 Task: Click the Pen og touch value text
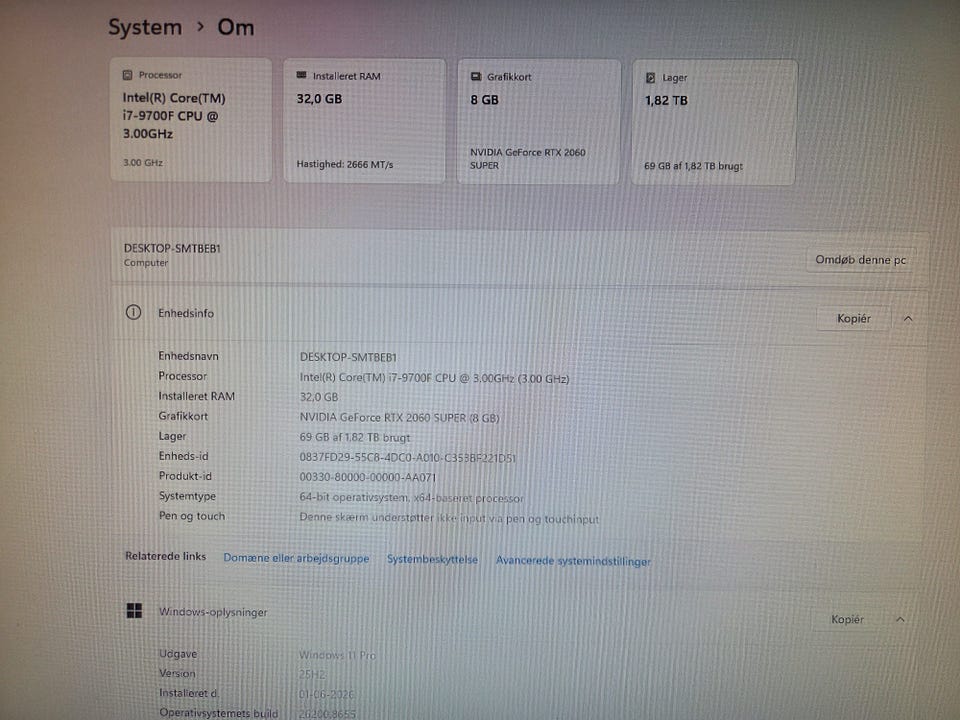(449, 518)
